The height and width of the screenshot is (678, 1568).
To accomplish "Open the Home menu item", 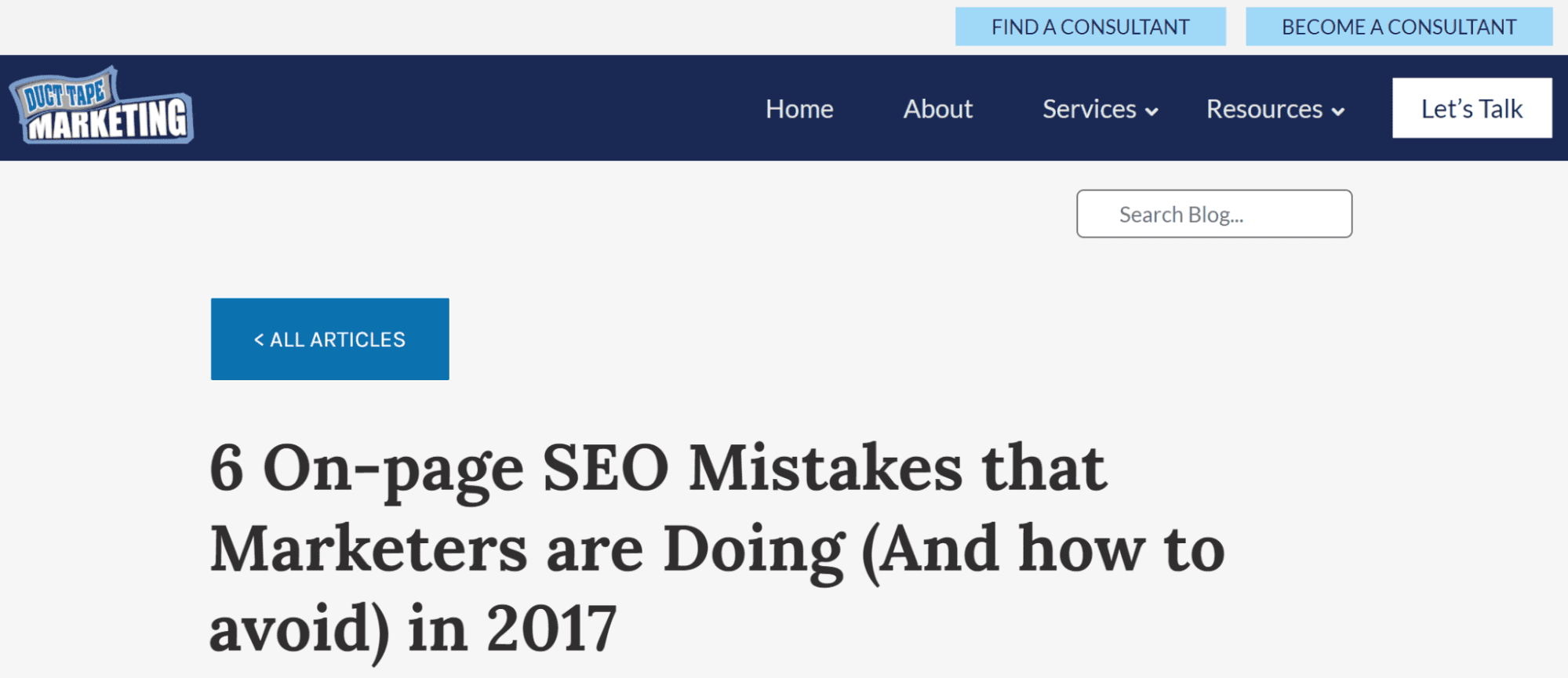I will (x=799, y=109).
